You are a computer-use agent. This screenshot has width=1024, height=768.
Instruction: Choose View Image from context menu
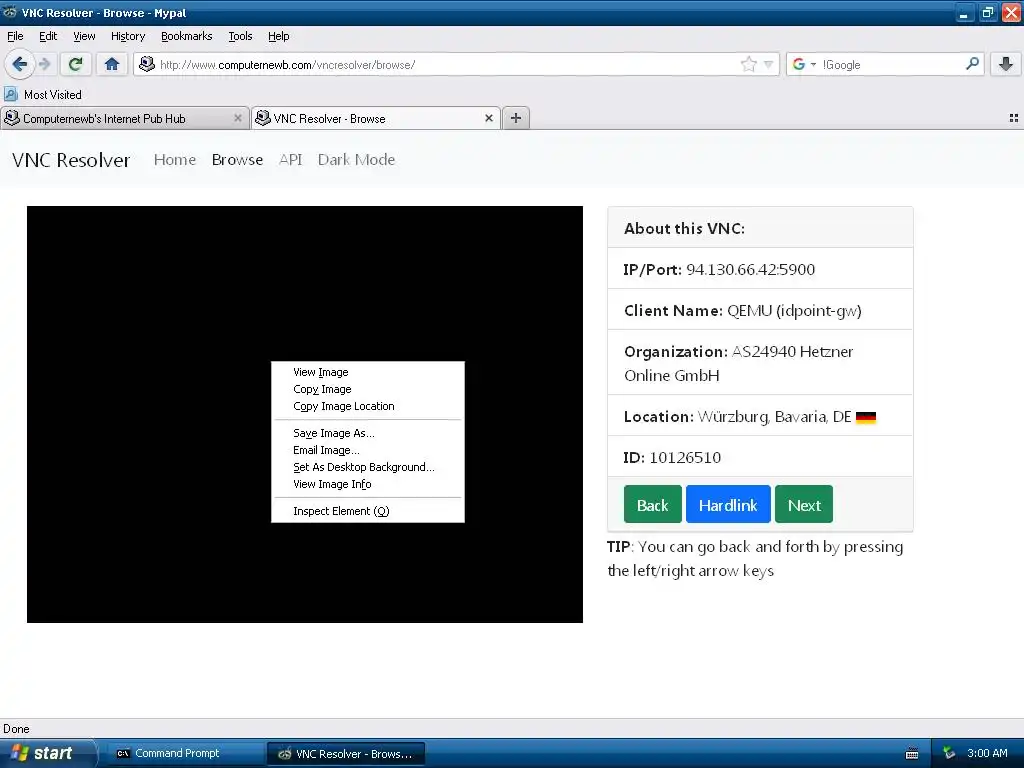pyautogui.click(x=368, y=372)
